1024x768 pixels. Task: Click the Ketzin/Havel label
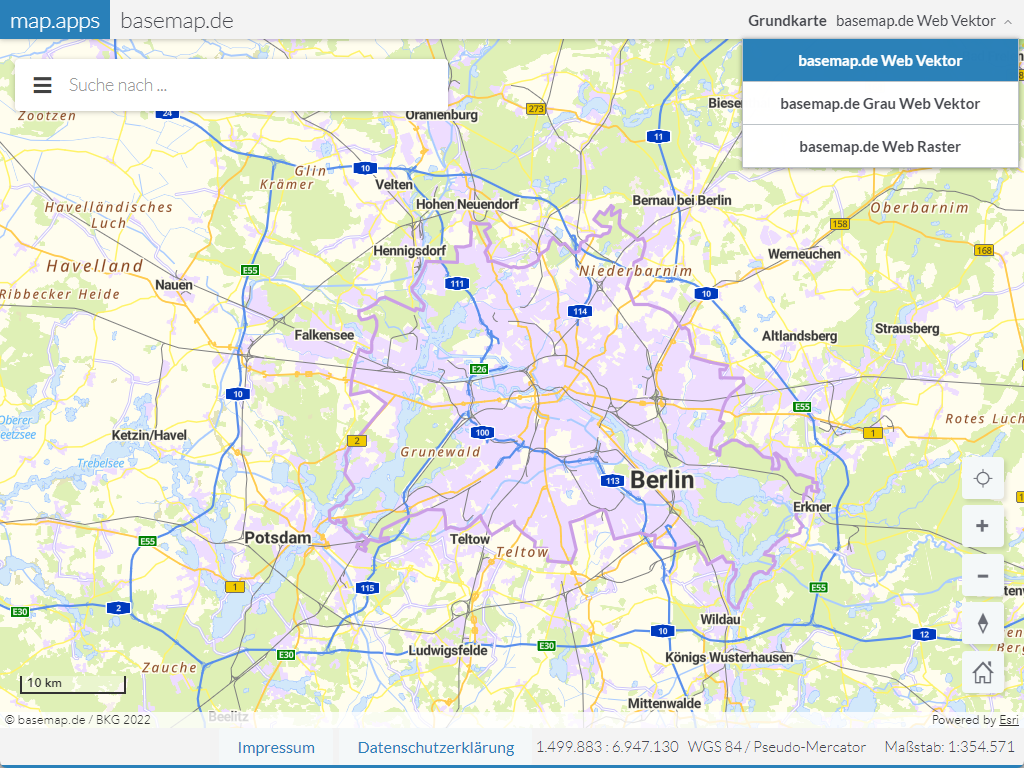click(149, 436)
